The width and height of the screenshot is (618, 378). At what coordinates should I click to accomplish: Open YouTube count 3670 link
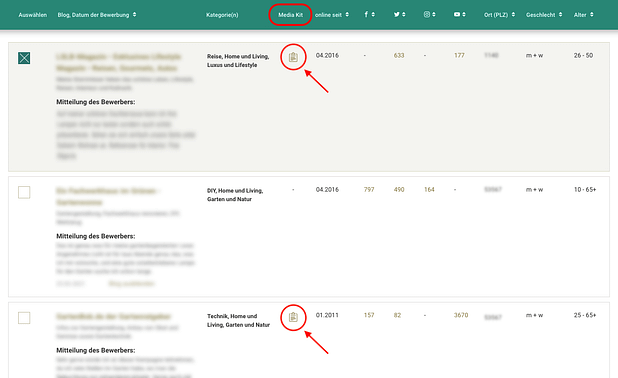[461, 315]
